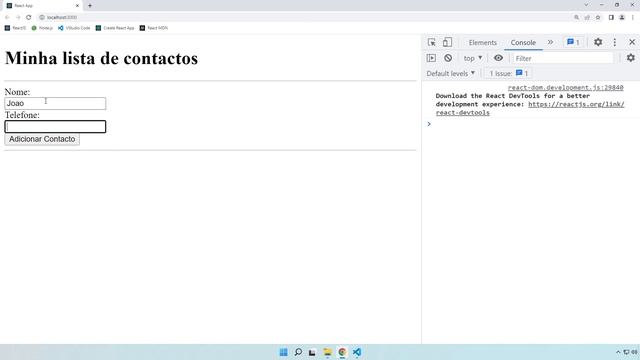This screenshot has width=640, height=360.
Task: Select the React App browser tab
Action: click(x=42, y=6)
